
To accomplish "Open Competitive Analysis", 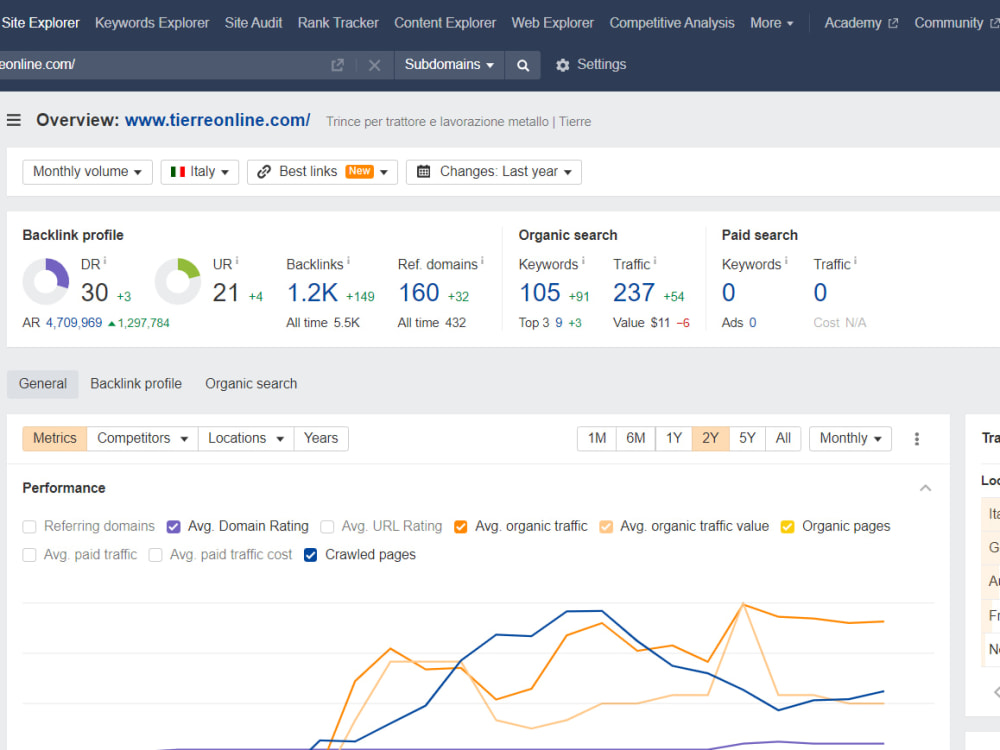I will [x=672, y=23].
